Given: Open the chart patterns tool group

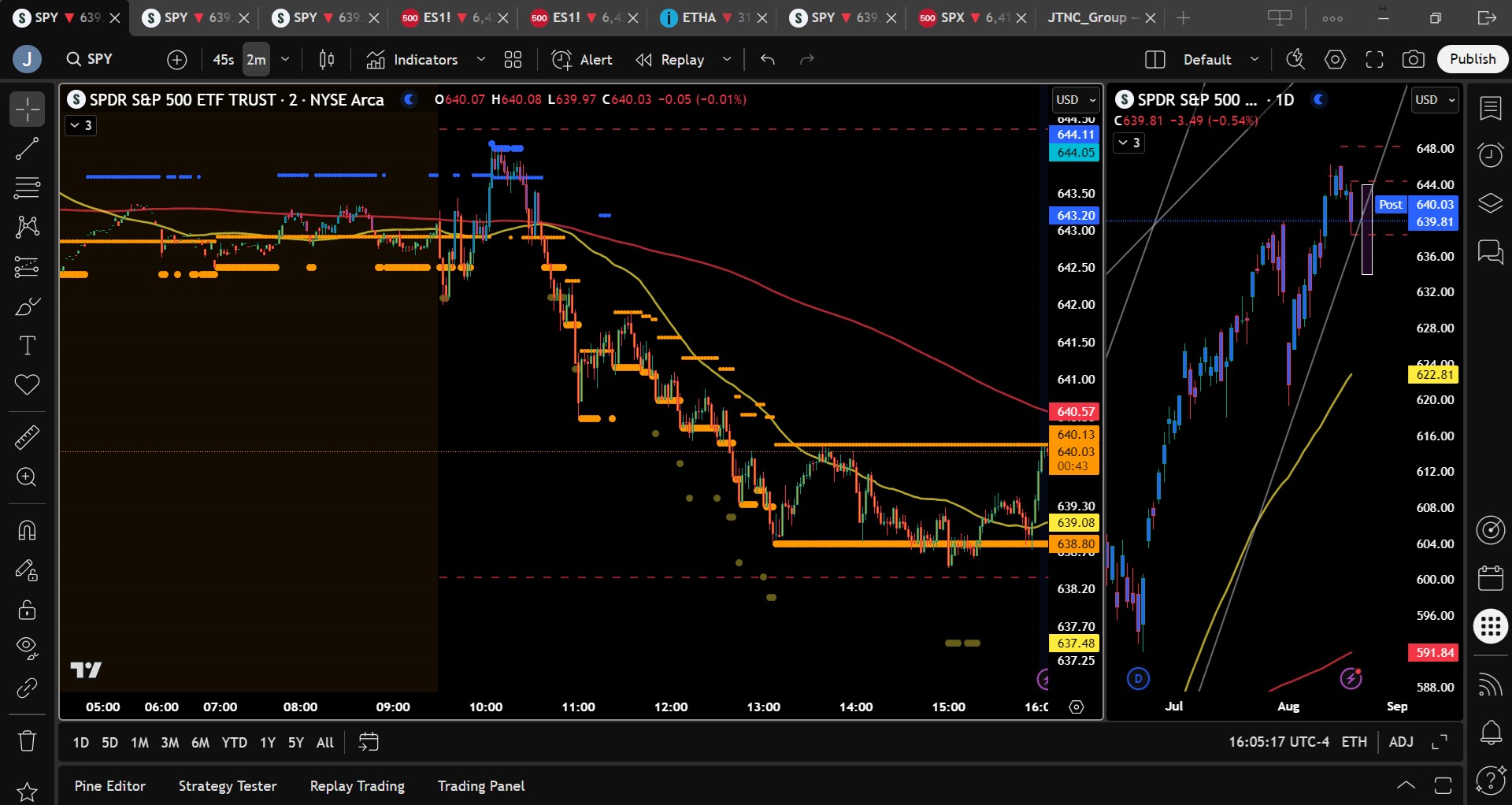Looking at the screenshot, I should 27,227.
